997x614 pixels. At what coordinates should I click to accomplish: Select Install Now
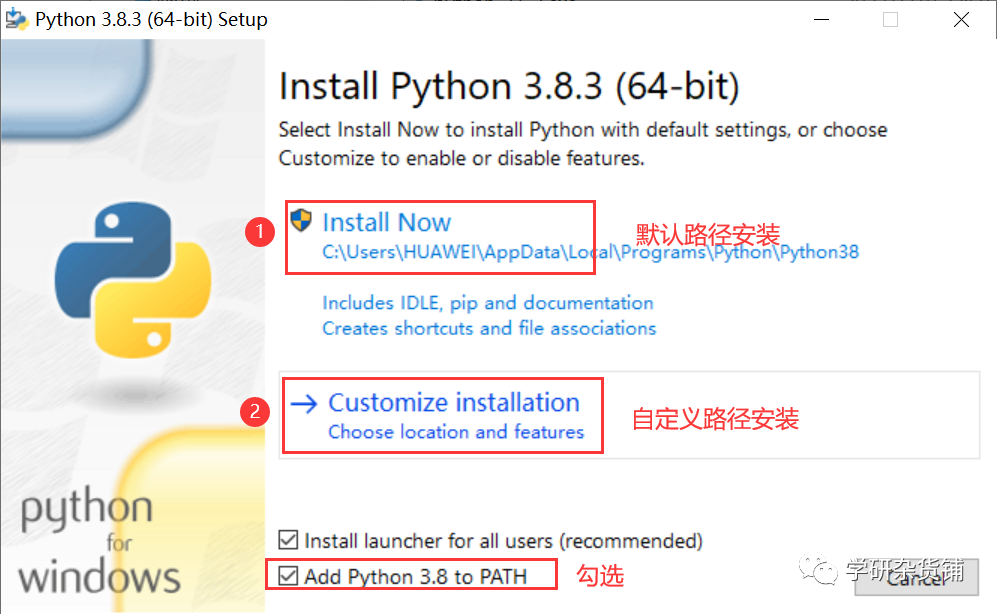tap(387, 222)
